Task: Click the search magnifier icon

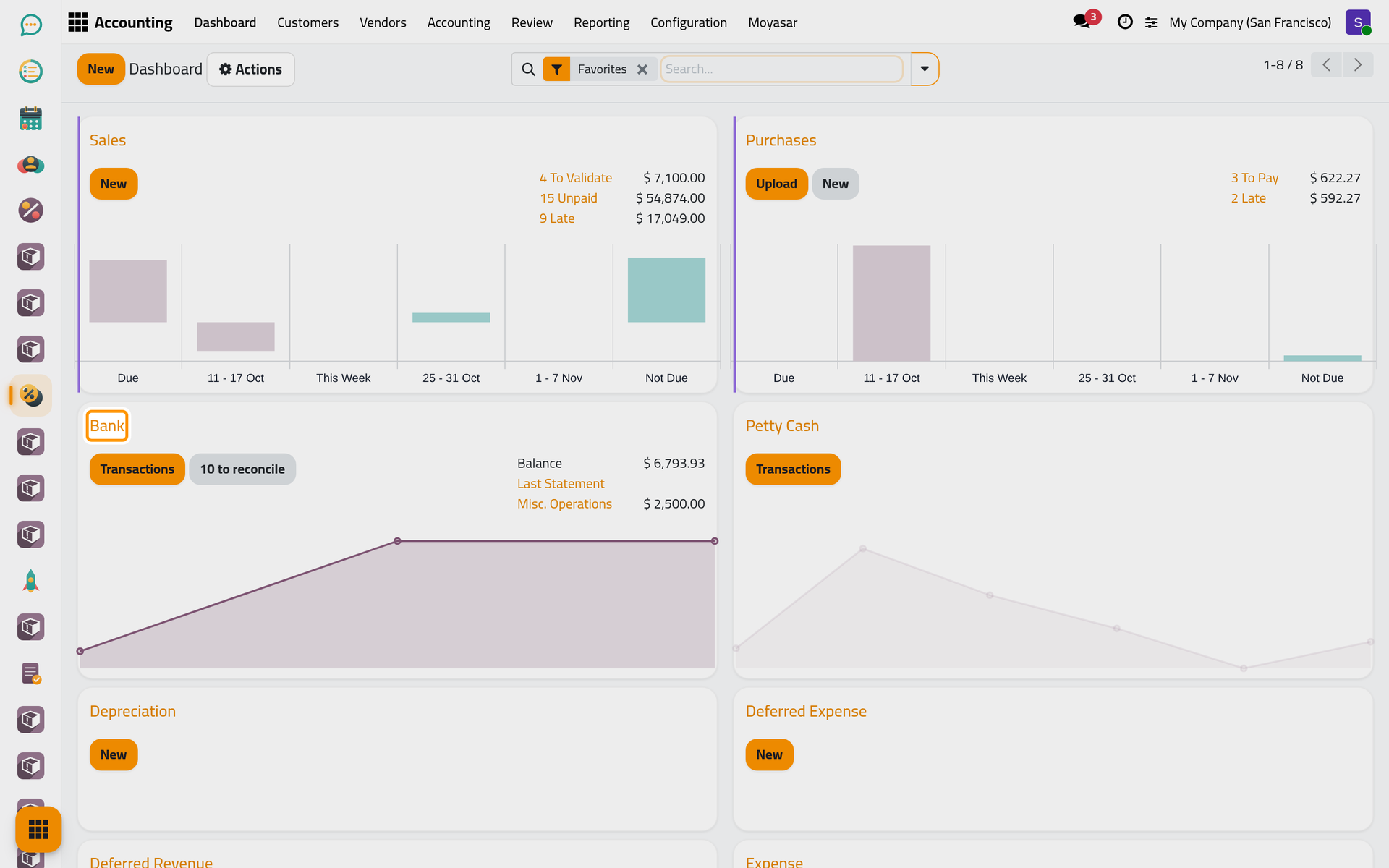Action: point(529,69)
